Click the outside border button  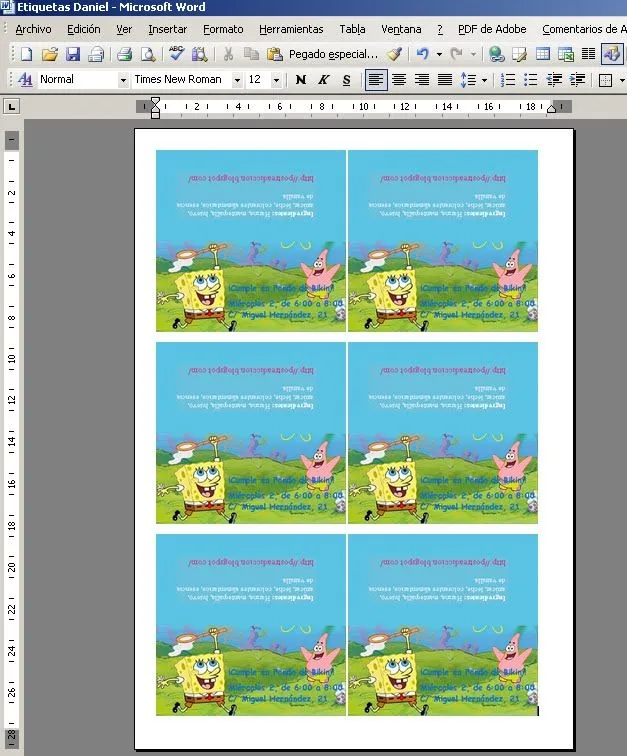click(605, 80)
